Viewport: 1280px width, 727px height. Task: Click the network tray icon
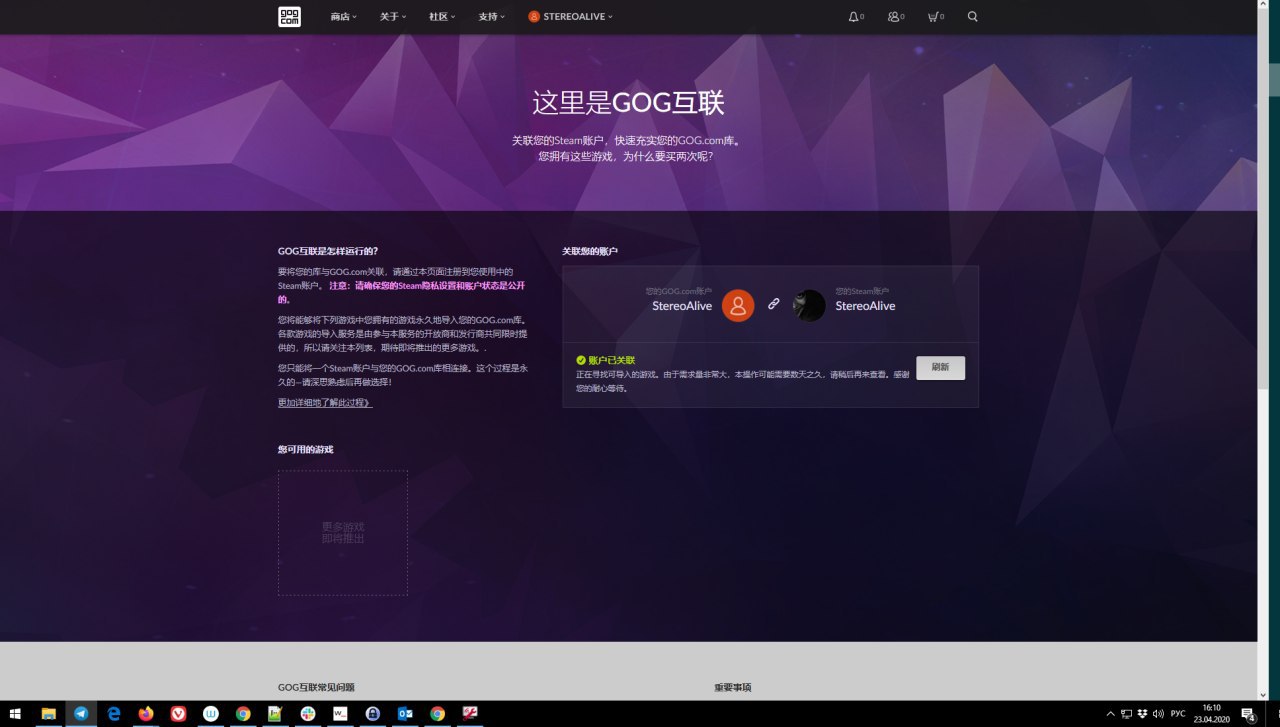[1126, 714]
